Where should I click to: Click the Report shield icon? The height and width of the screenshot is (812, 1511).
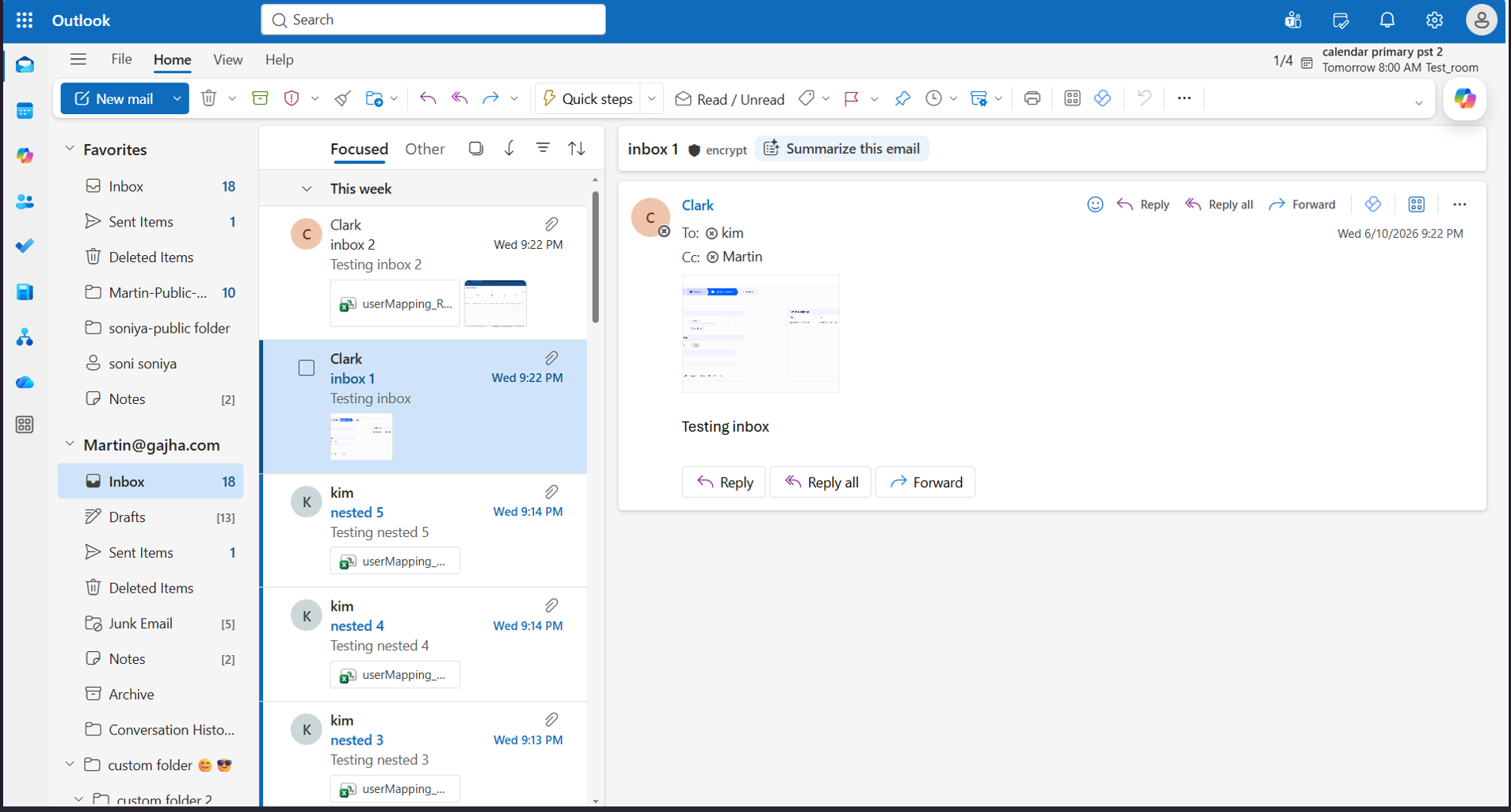coord(292,98)
